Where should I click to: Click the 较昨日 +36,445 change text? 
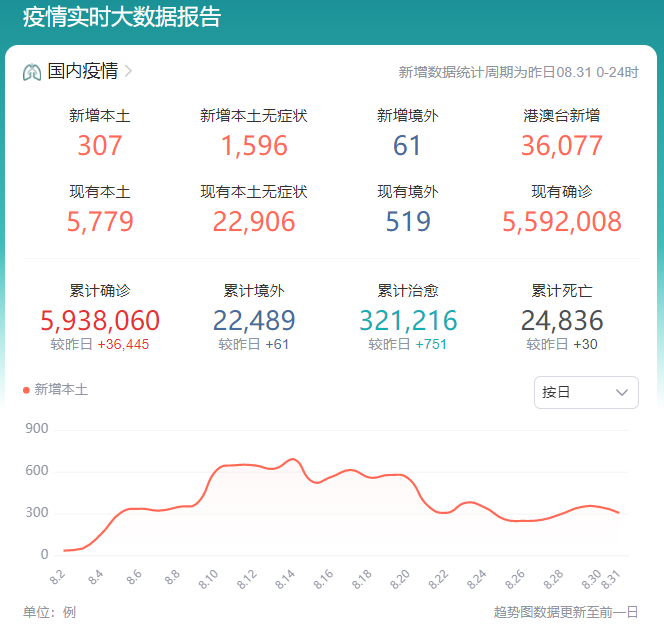coord(100,344)
